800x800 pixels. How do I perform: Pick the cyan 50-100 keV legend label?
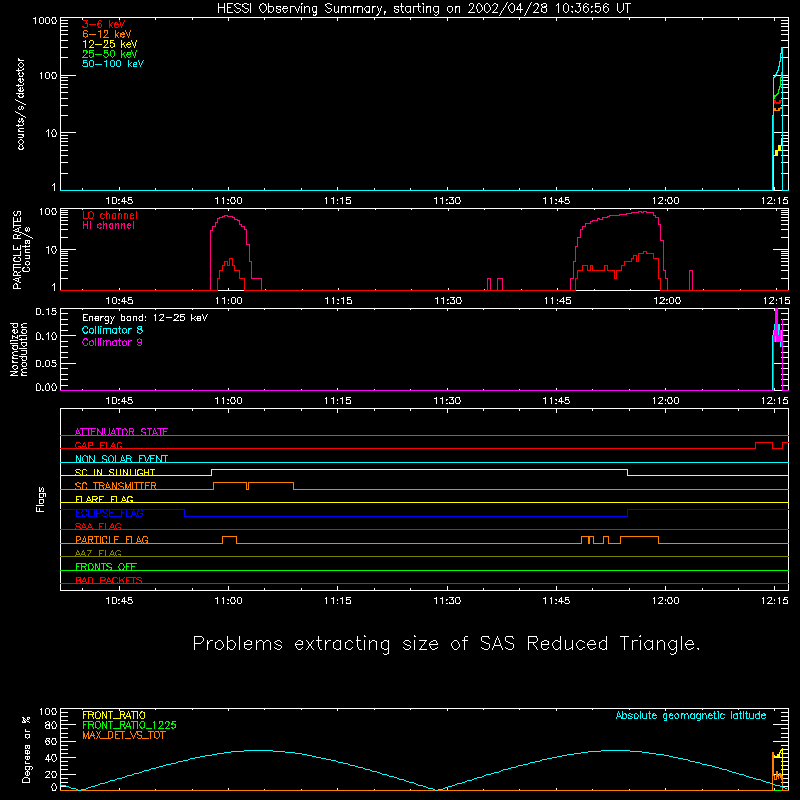point(113,64)
